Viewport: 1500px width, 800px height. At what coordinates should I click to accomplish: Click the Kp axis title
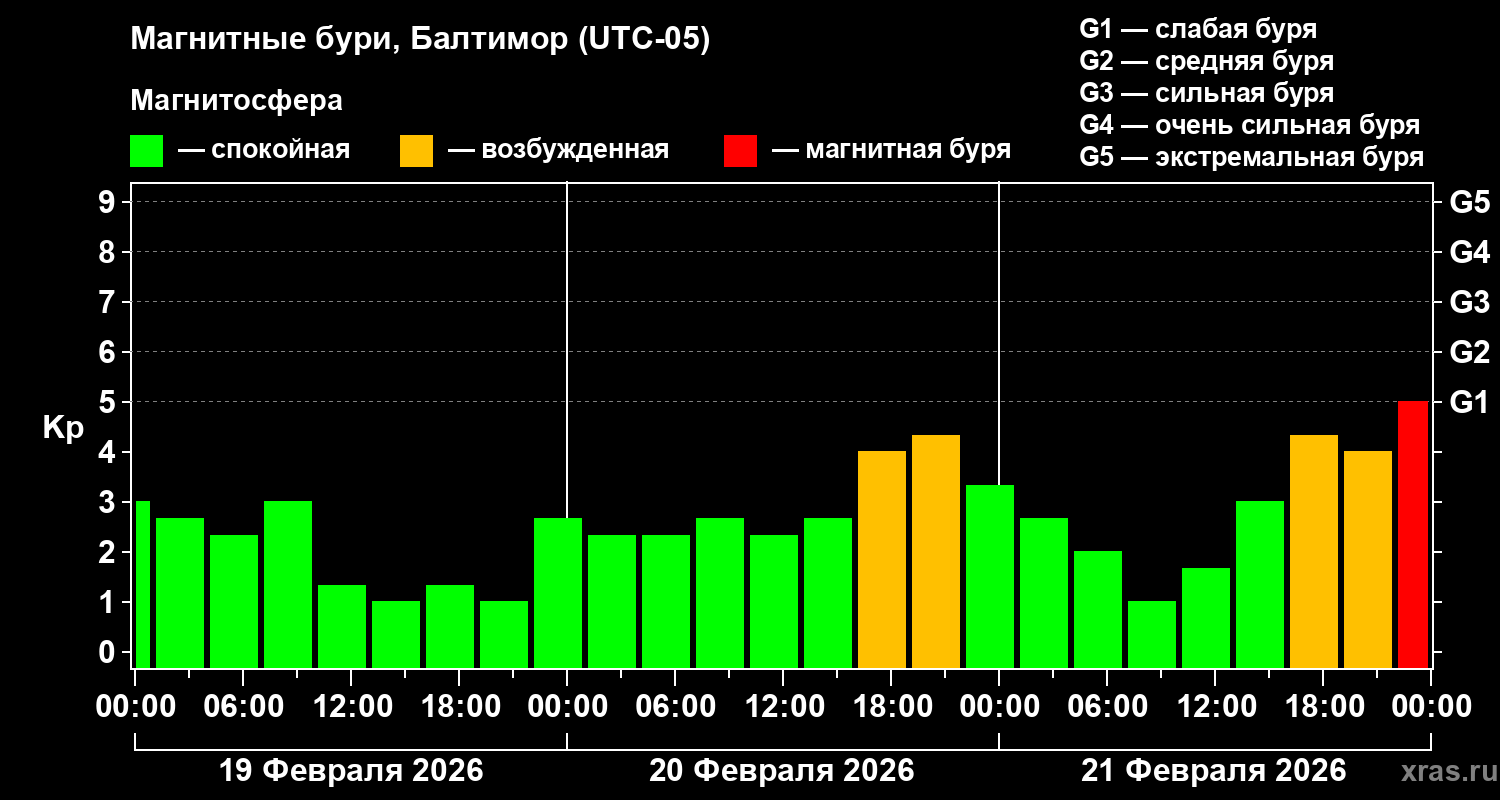coord(63,428)
